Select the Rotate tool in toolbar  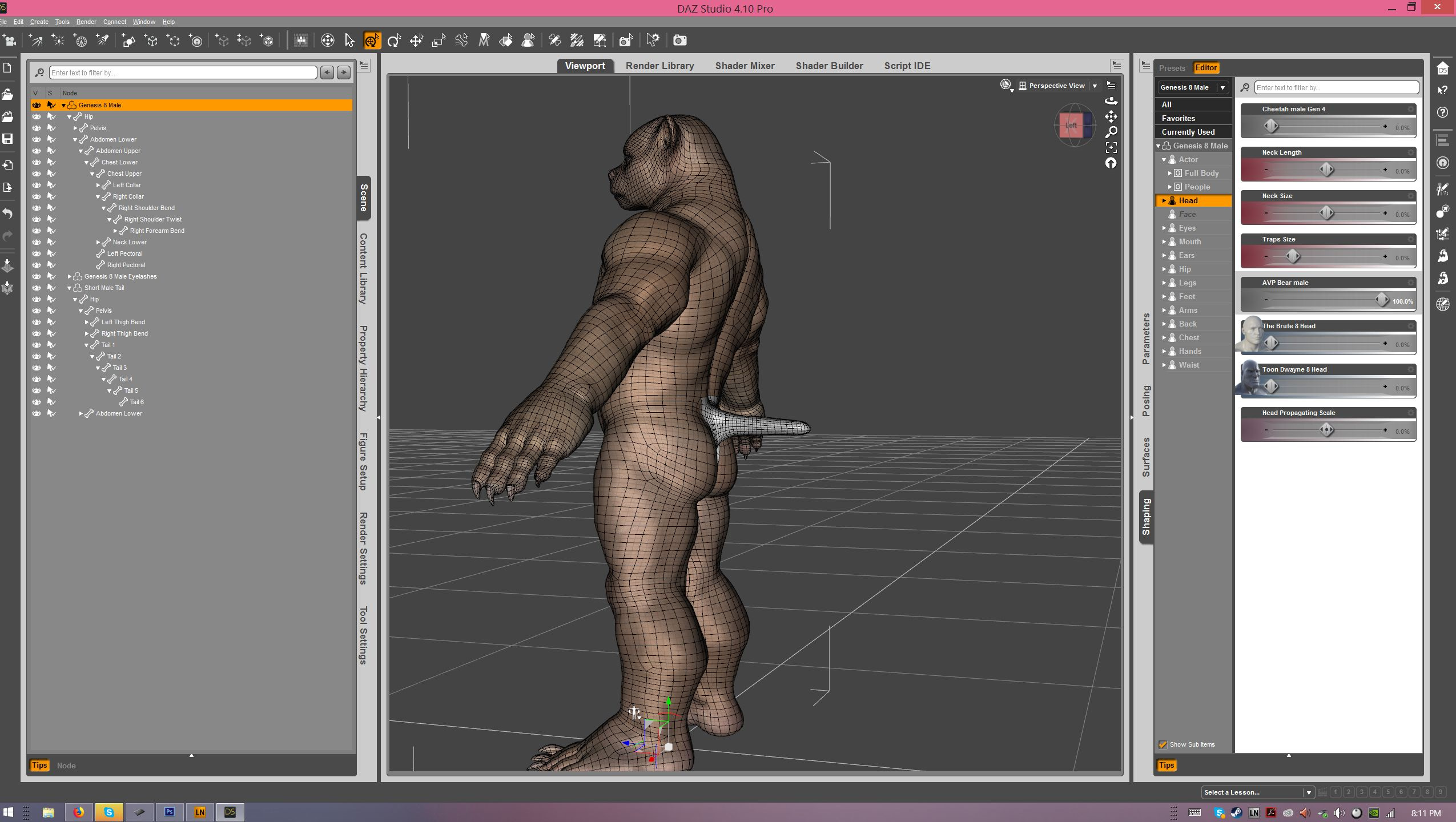point(394,41)
